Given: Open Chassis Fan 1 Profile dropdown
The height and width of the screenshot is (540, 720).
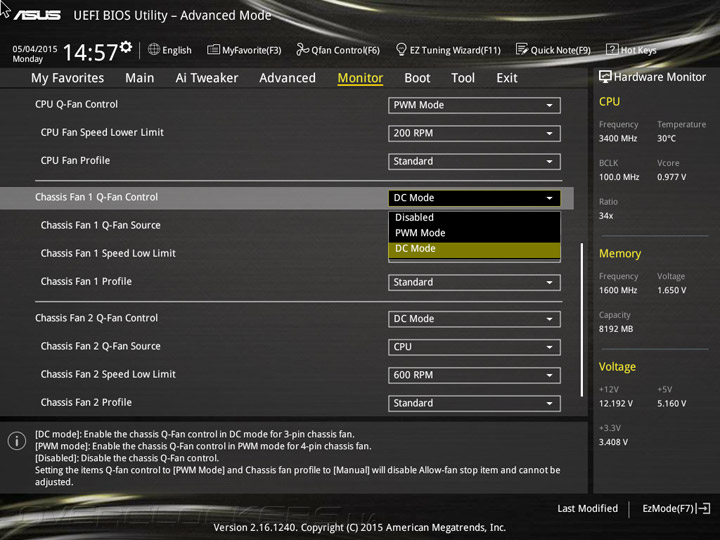Looking at the screenshot, I should point(474,282).
